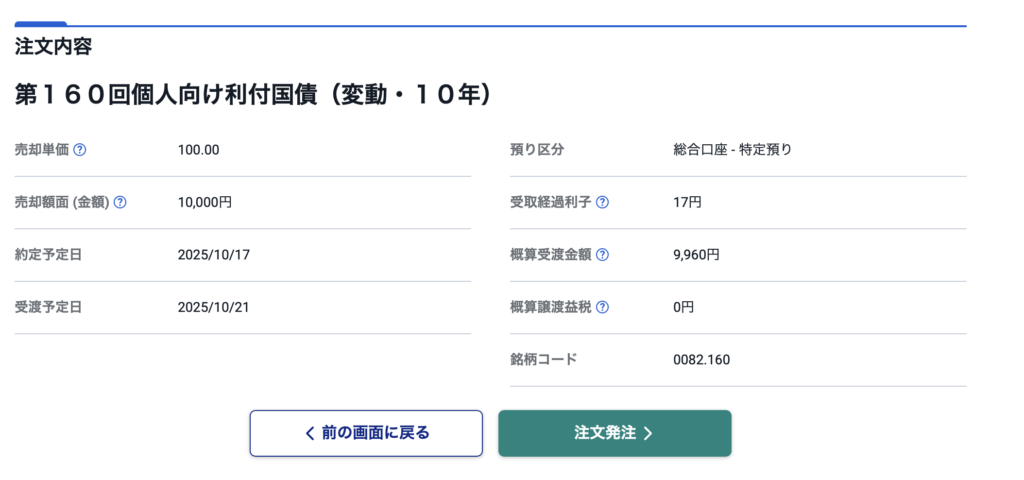Select the 10,000円 face amount value

tap(205, 202)
